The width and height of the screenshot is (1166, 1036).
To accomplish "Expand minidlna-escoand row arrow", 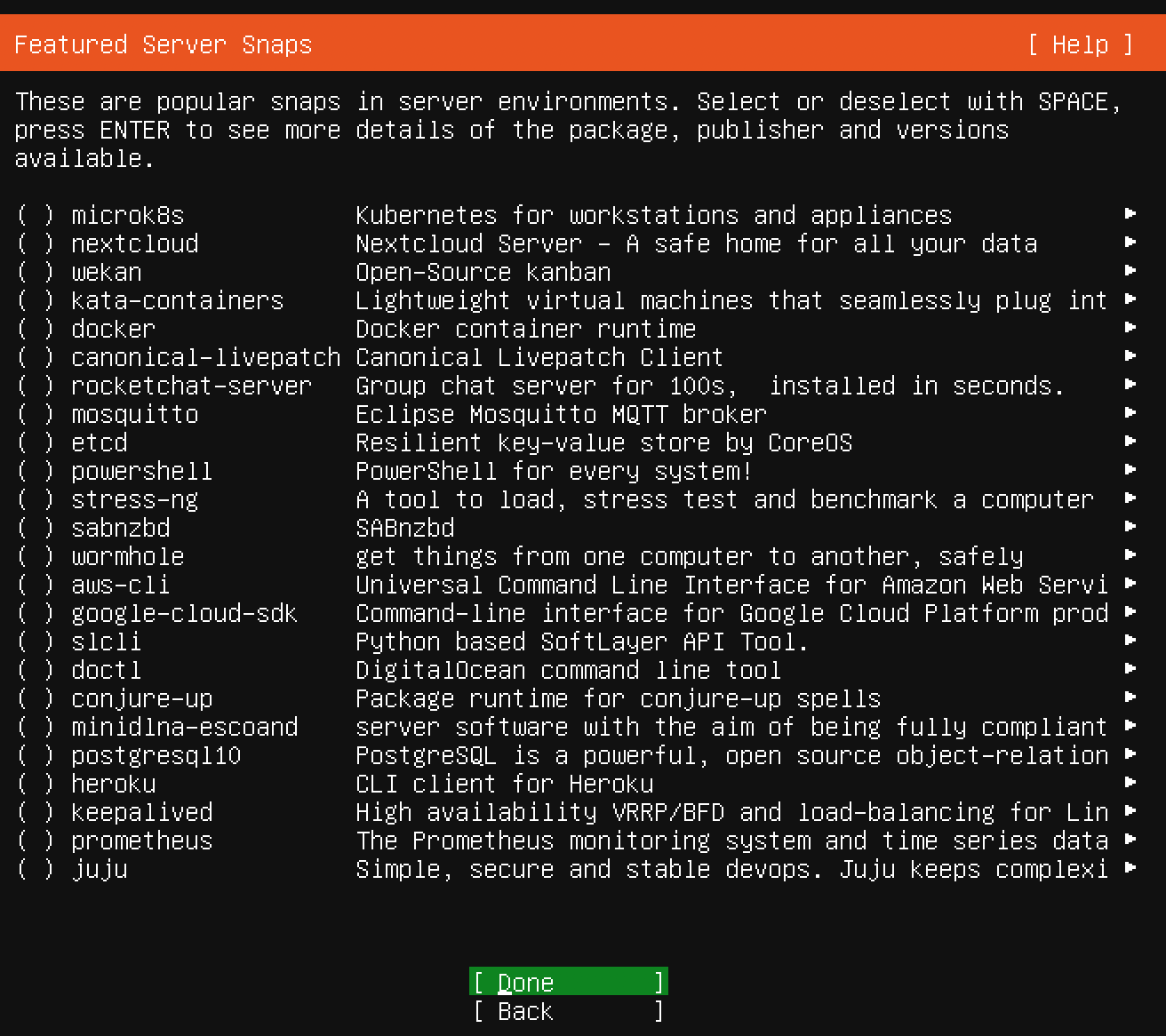I will tap(1130, 725).
